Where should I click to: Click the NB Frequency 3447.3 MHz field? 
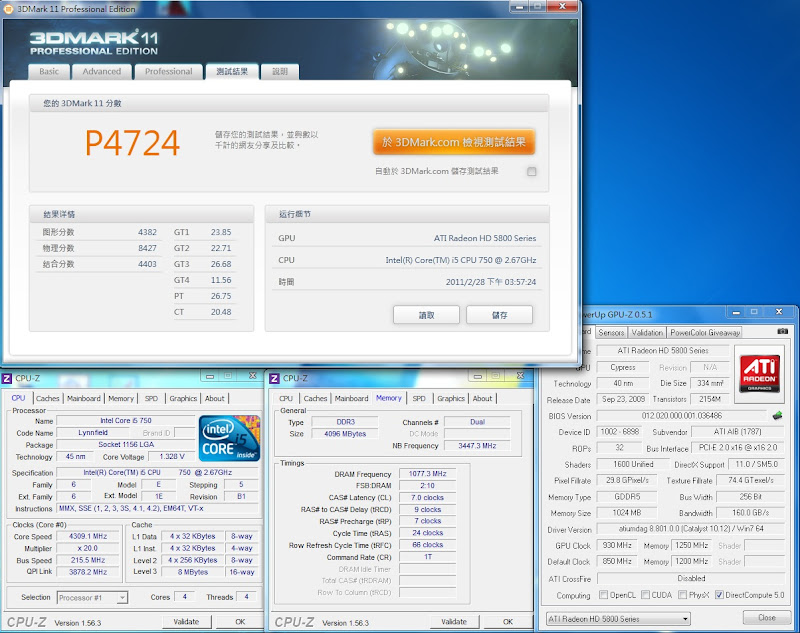[x=477, y=445]
